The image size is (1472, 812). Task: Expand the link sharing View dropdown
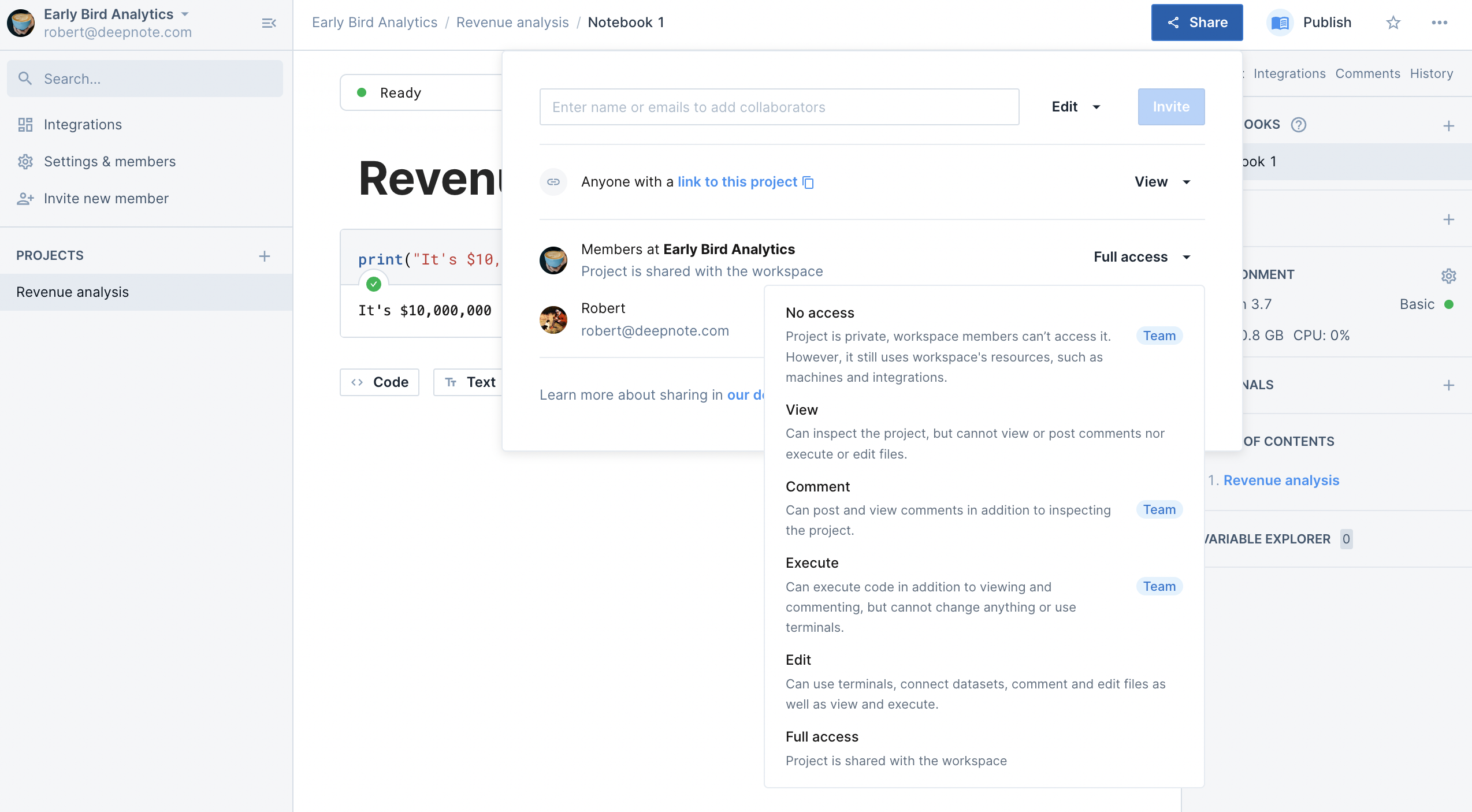coord(1162,182)
